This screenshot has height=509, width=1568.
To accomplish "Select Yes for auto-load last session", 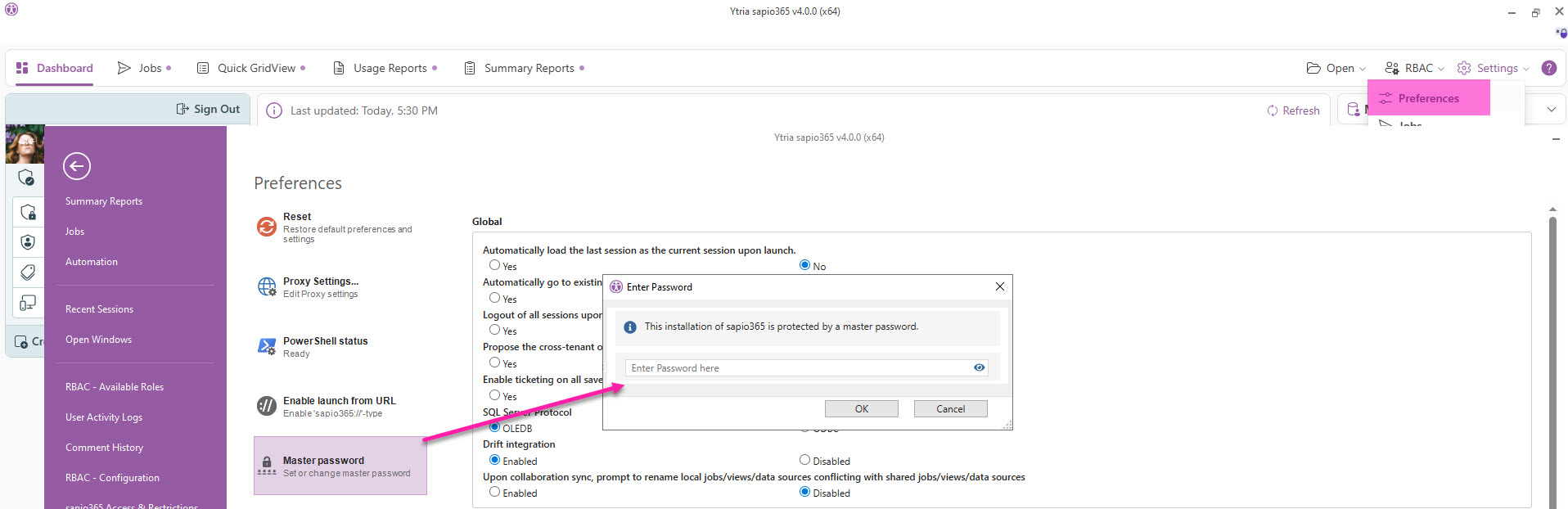I will tap(495, 265).
